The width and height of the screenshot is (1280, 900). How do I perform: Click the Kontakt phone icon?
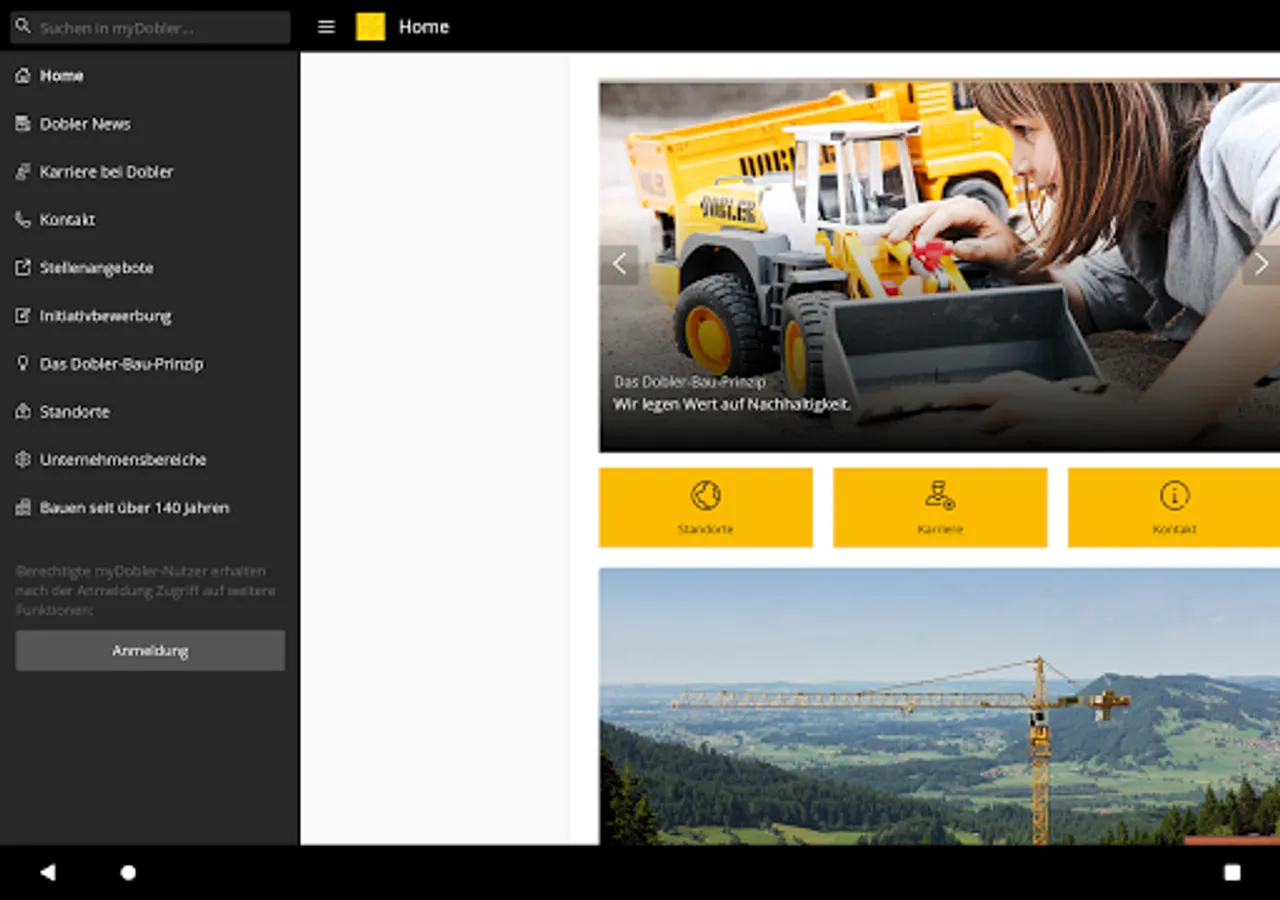(x=23, y=220)
